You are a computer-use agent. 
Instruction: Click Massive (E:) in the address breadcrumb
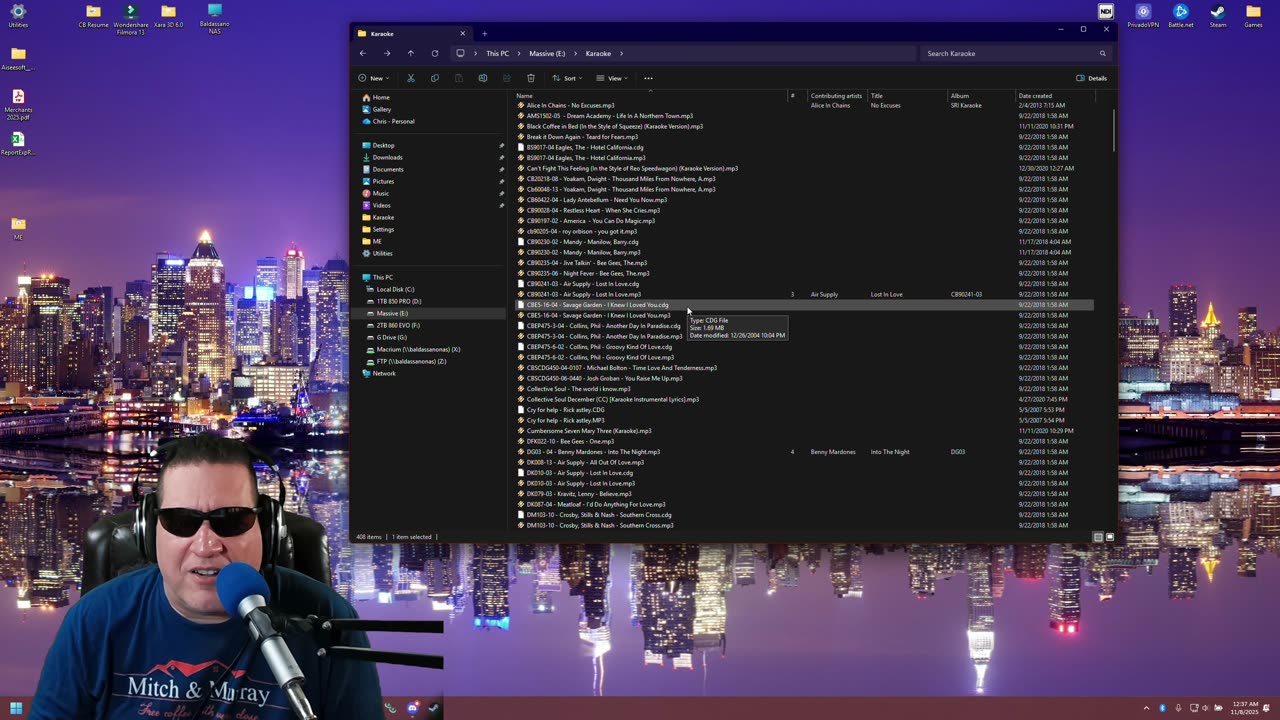(x=547, y=53)
